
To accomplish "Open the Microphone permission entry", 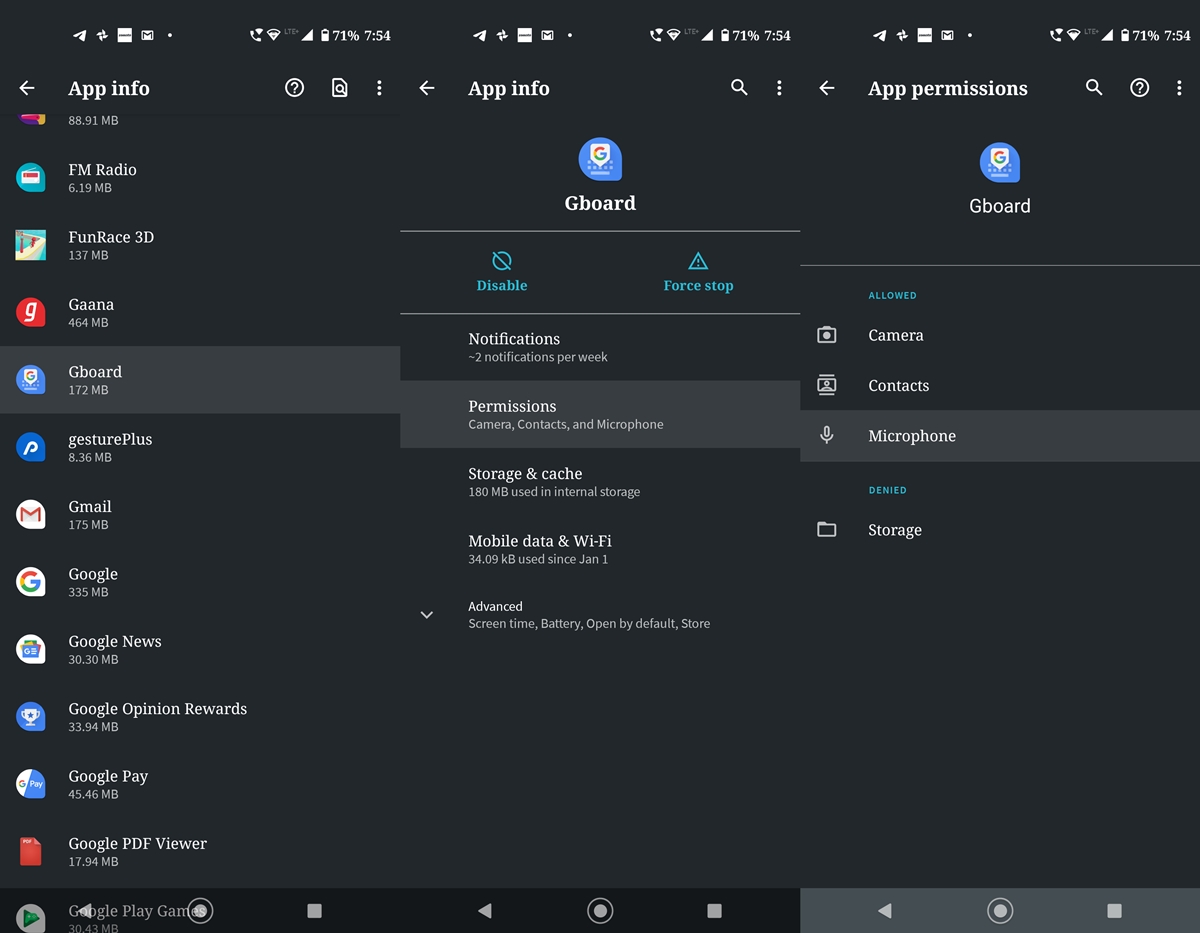I will [1000, 435].
